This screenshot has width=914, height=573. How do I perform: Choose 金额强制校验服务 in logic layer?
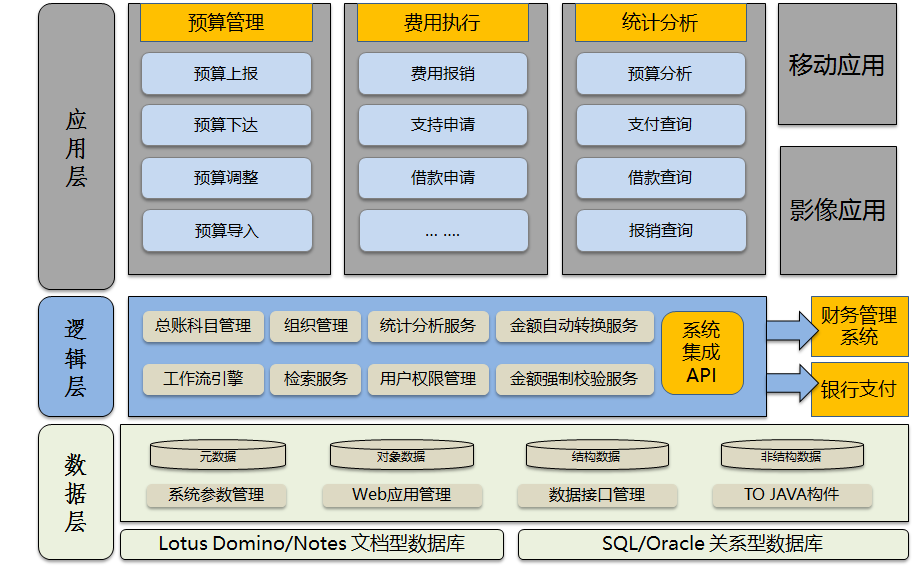574,379
